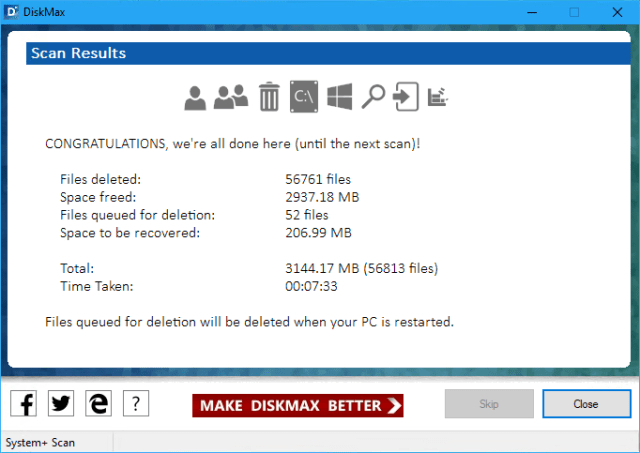Open the website via Edge icon
Viewport: 640px width, 453px height.
pyautogui.click(x=98, y=404)
